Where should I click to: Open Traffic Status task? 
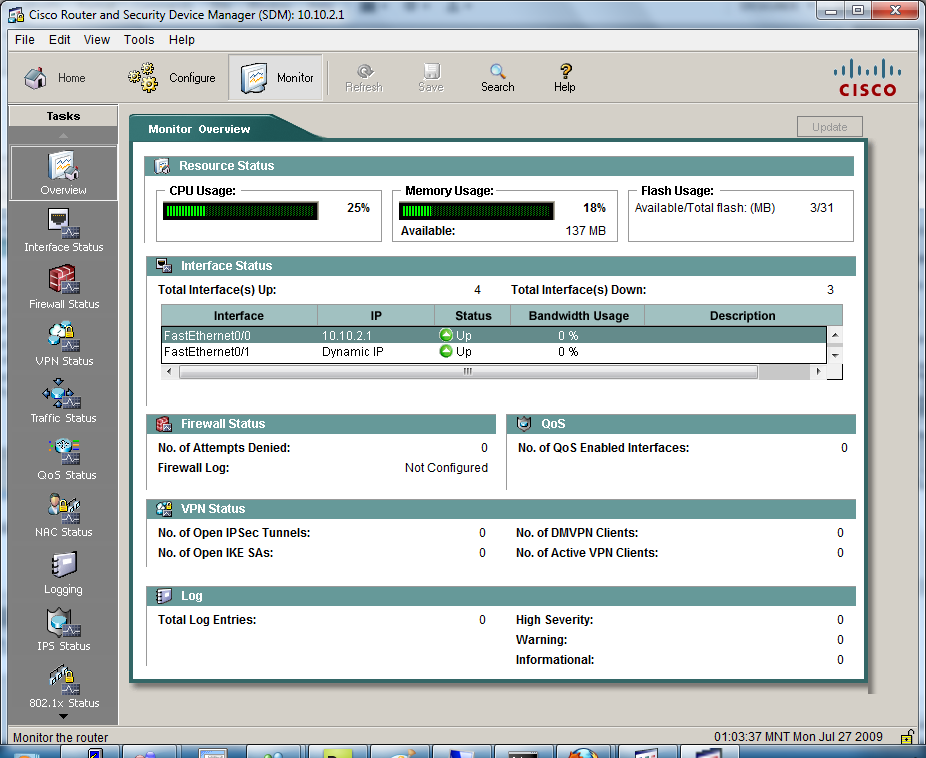click(x=63, y=401)
